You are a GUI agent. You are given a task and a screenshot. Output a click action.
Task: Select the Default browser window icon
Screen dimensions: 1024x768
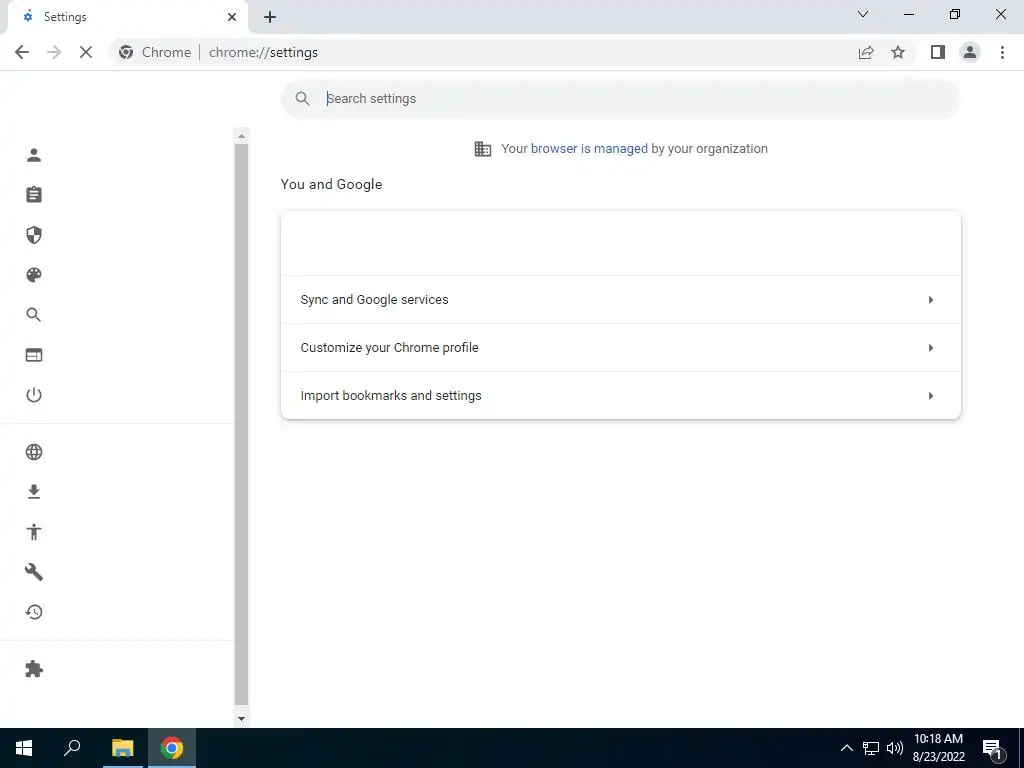click(34, 355)
